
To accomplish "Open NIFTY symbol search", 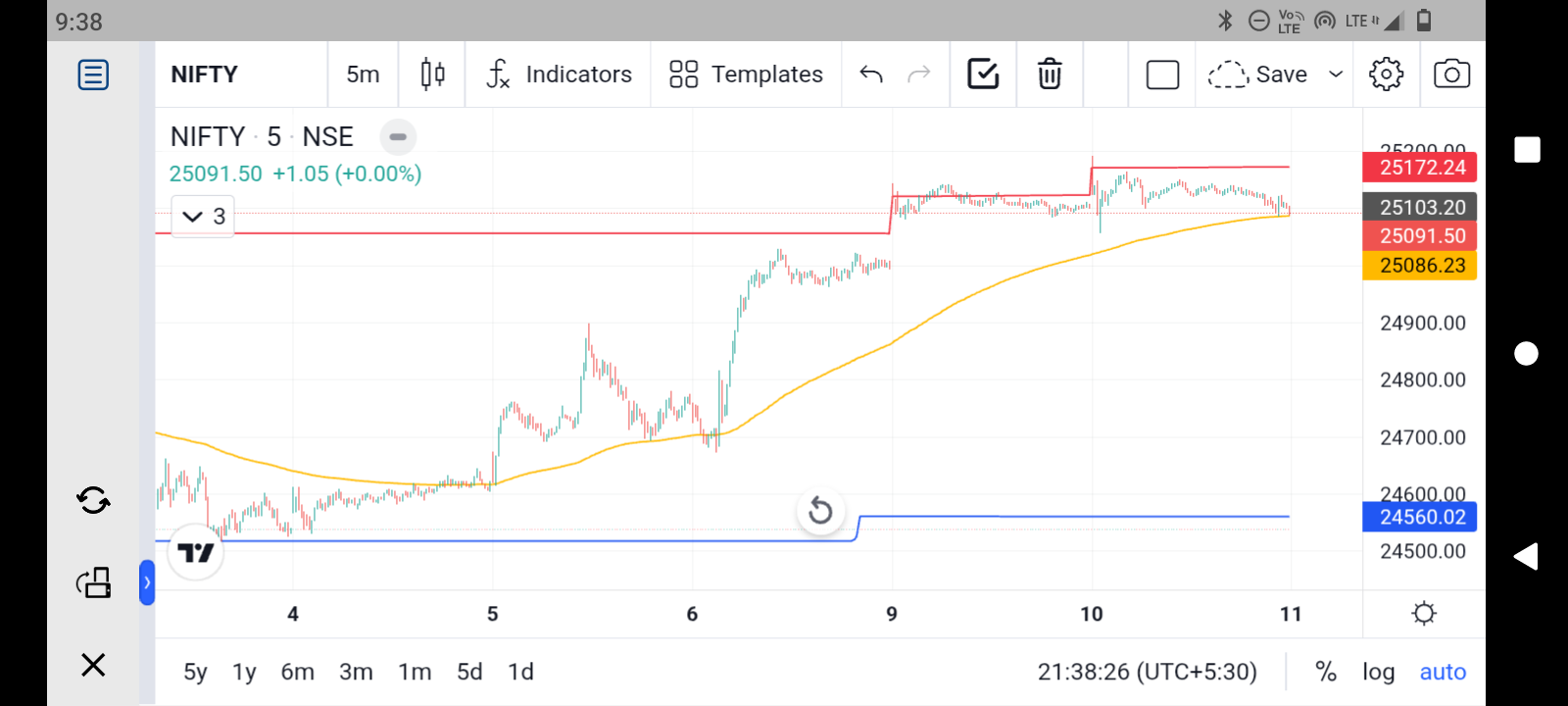I will pos(205,75).
